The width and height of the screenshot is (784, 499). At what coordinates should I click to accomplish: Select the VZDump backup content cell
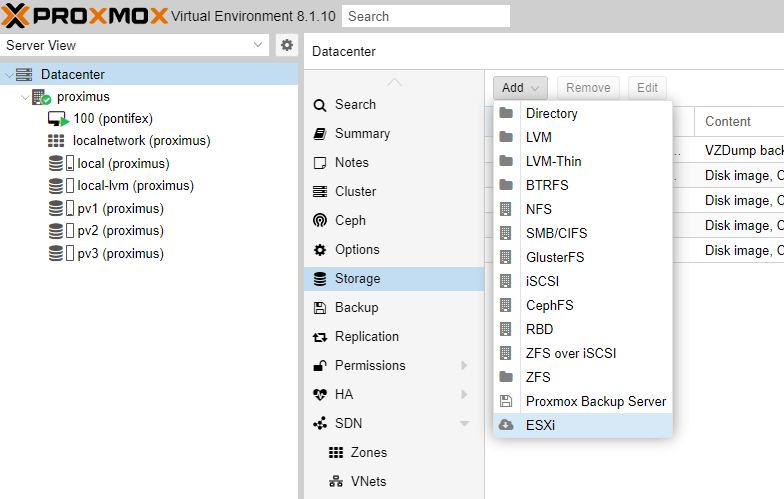tap(742, 150)
